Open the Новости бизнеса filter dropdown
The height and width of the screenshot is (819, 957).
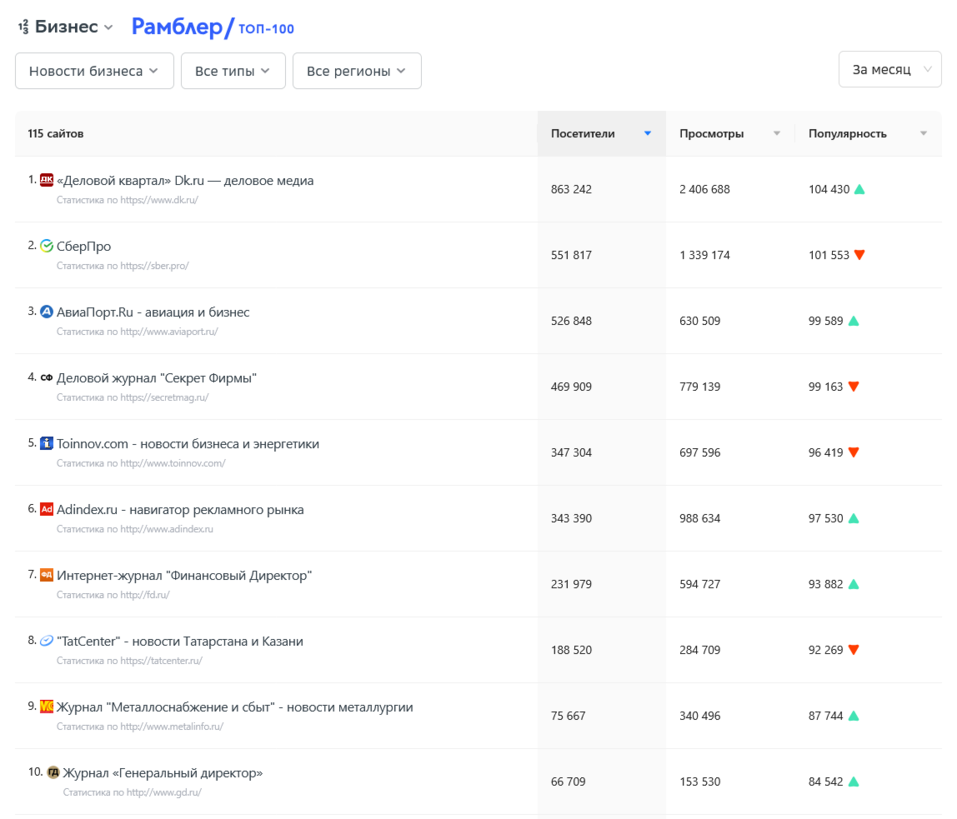pos(95,71)
